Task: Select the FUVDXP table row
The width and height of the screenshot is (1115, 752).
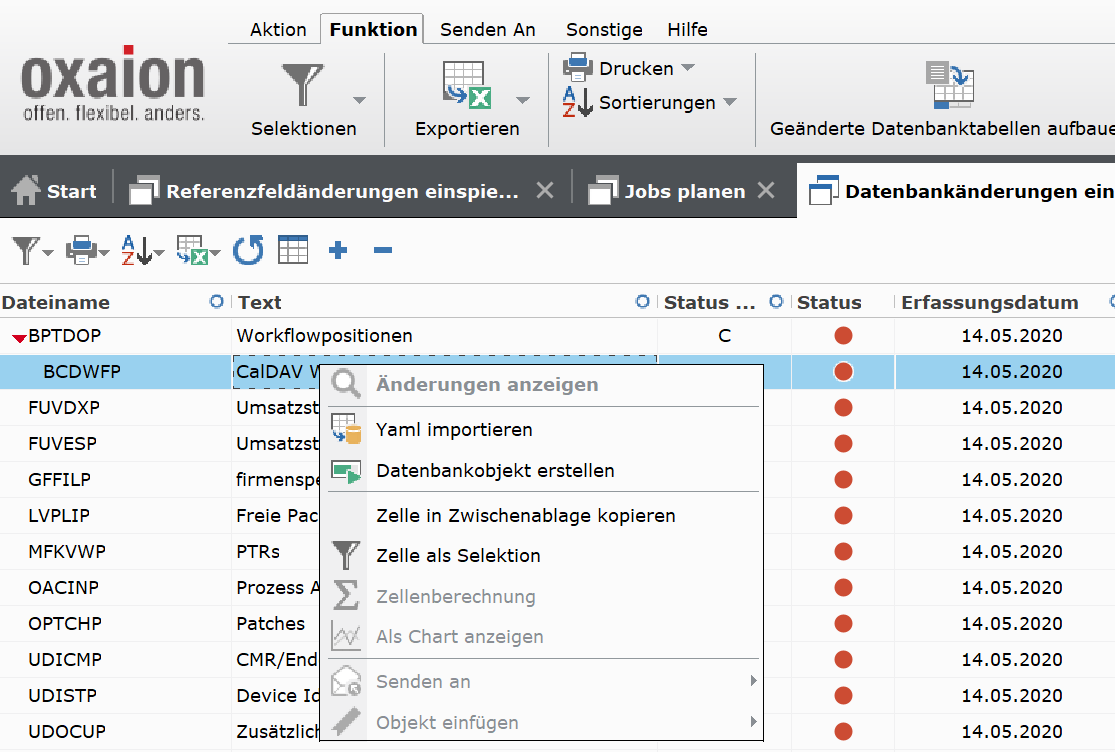Action: click(64, 408)
